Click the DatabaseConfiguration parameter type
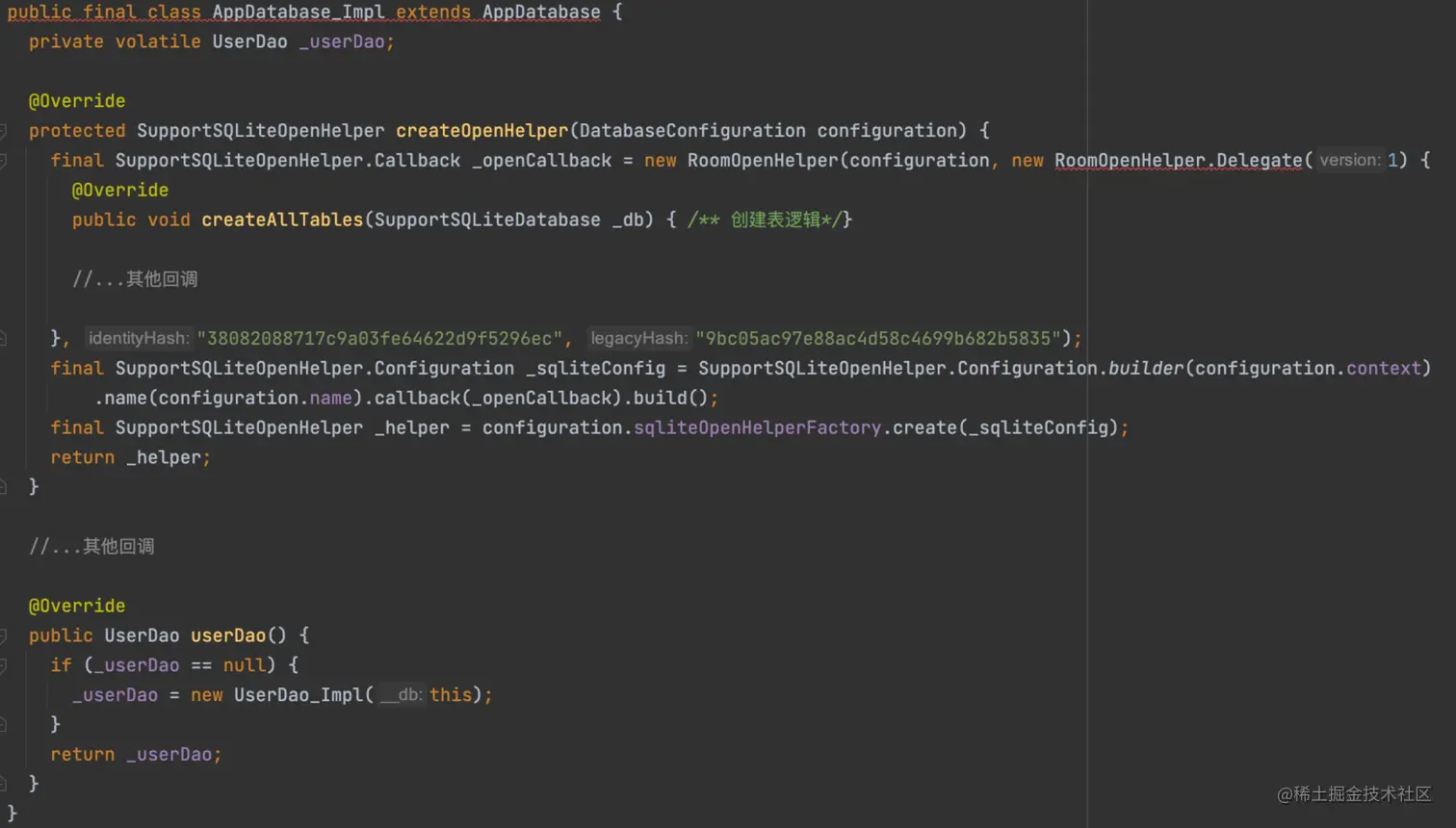This screenshot has height=828, width=1456. pyautogui.click(x=692, y=131)
